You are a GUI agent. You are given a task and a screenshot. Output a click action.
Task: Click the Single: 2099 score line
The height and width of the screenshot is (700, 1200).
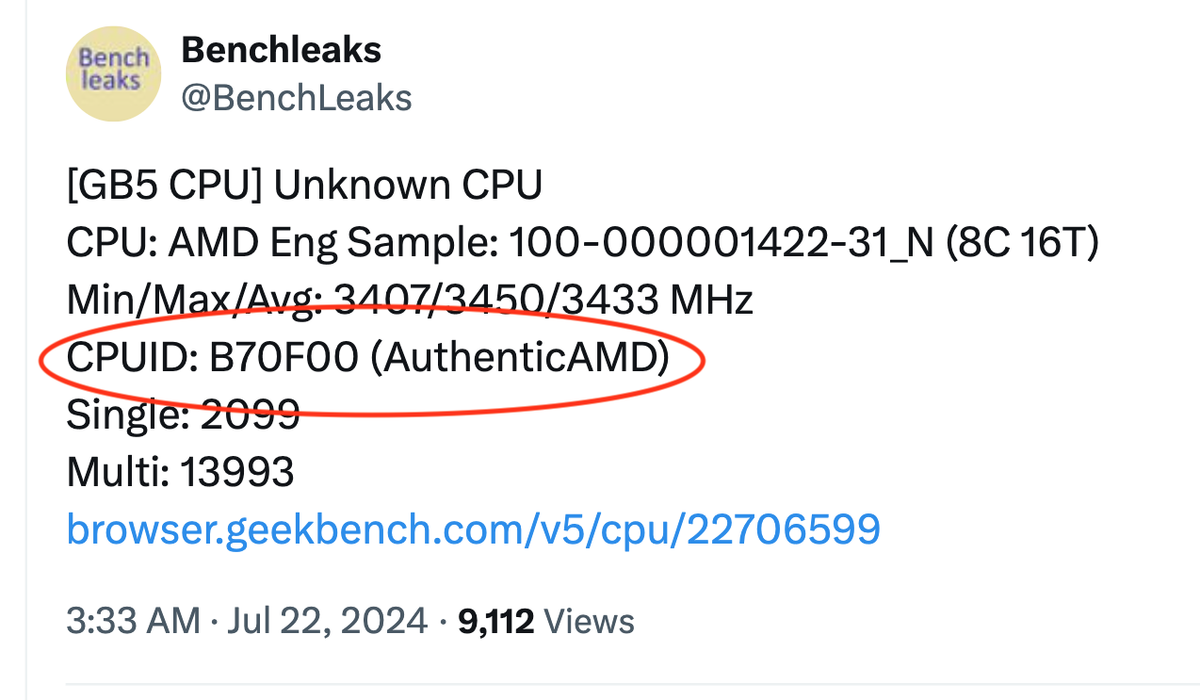(x=183, y=414)
